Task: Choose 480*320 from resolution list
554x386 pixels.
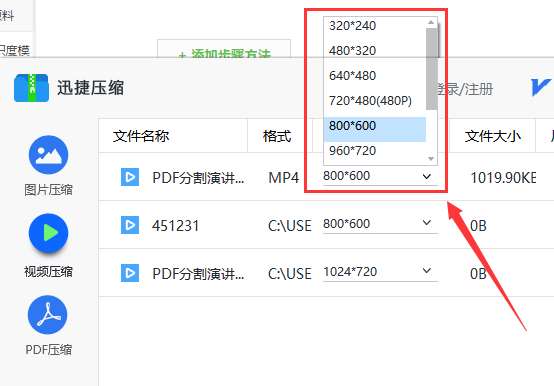Action: (x=375, y=51)
